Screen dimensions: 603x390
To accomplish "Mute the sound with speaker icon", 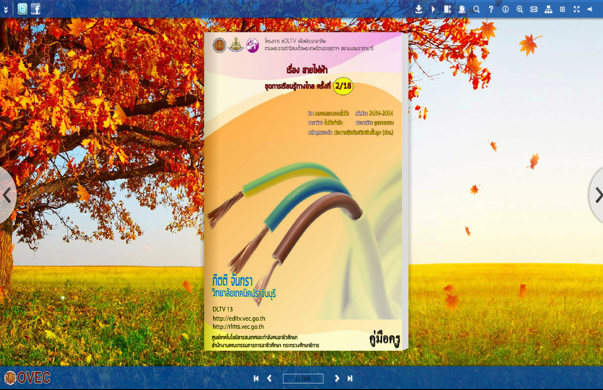I will click(x=590, y=9).
